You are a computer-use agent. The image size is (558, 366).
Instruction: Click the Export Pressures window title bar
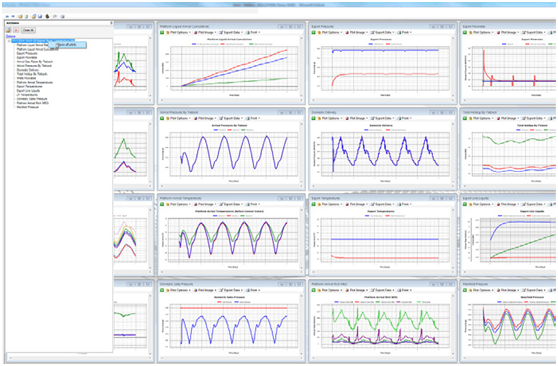(x=383, y=26)
